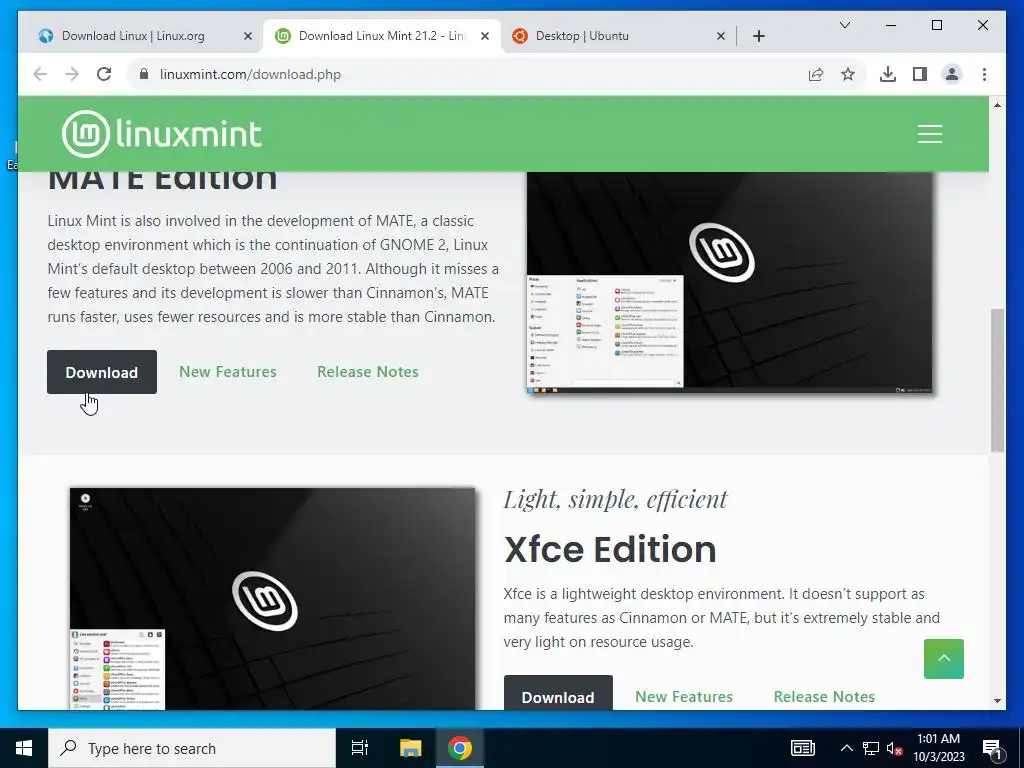
Task: Show hidden system tray icons
Action: click(846, 748)
